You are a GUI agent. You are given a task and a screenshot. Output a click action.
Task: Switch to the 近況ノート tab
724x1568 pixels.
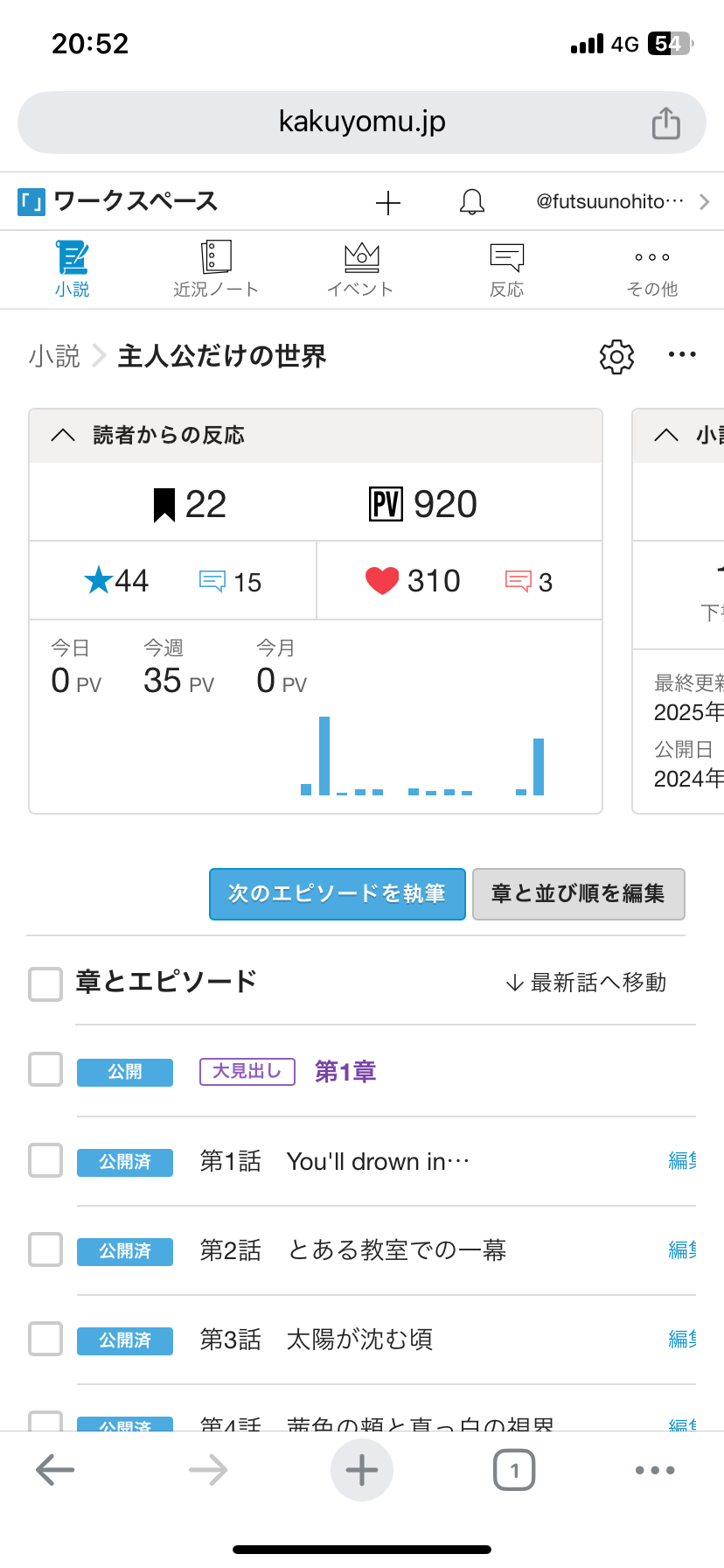pyautogui.click(x=216, y=269)
